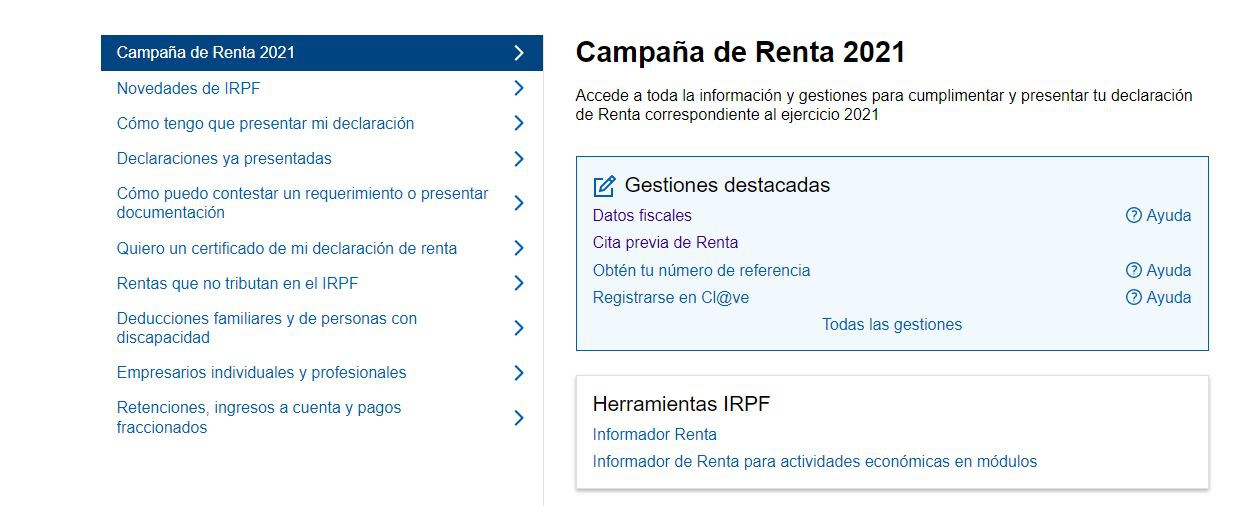
Task: Click arrow next to Rentas que no tributan
Action: pyautogui.click(x=518, y=284)
